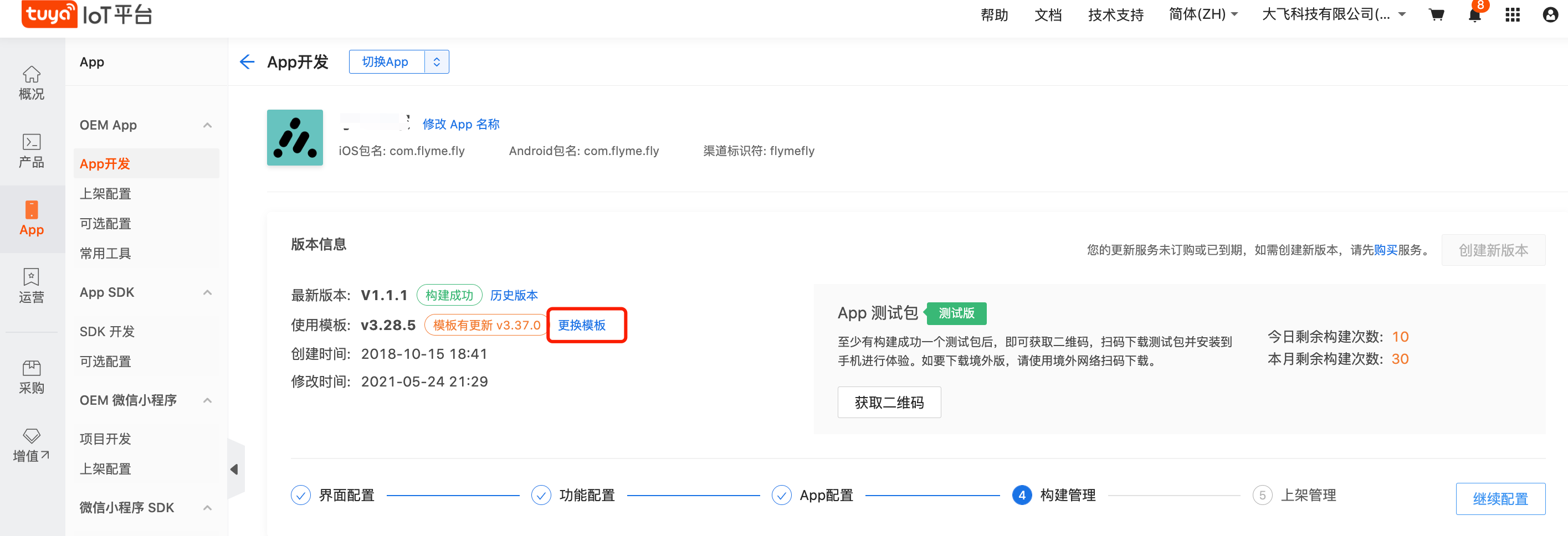1568x536 pixels.
Task: Click the app logo thumbnail
Action: [295, 137]
